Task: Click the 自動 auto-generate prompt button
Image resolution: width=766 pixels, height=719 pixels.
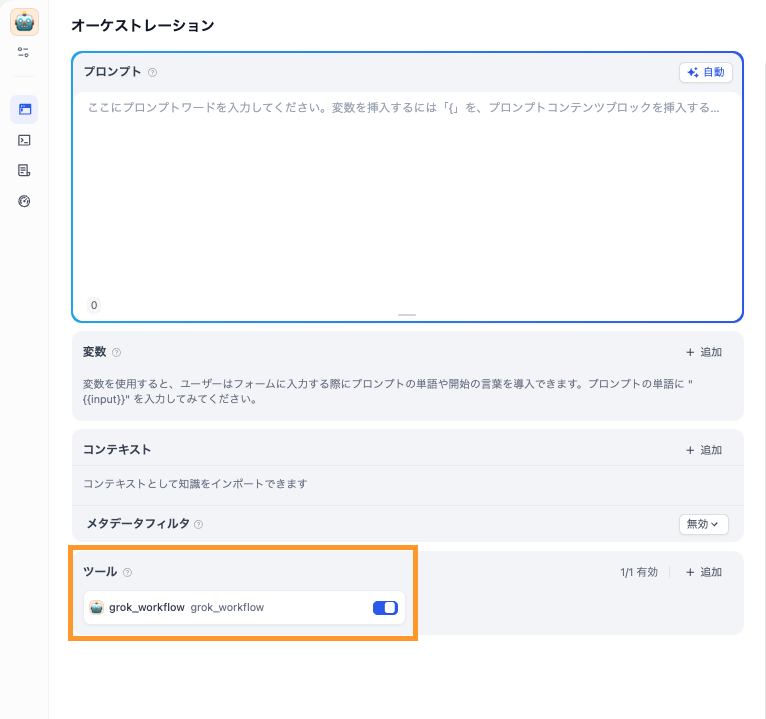Action: point(705,72)
